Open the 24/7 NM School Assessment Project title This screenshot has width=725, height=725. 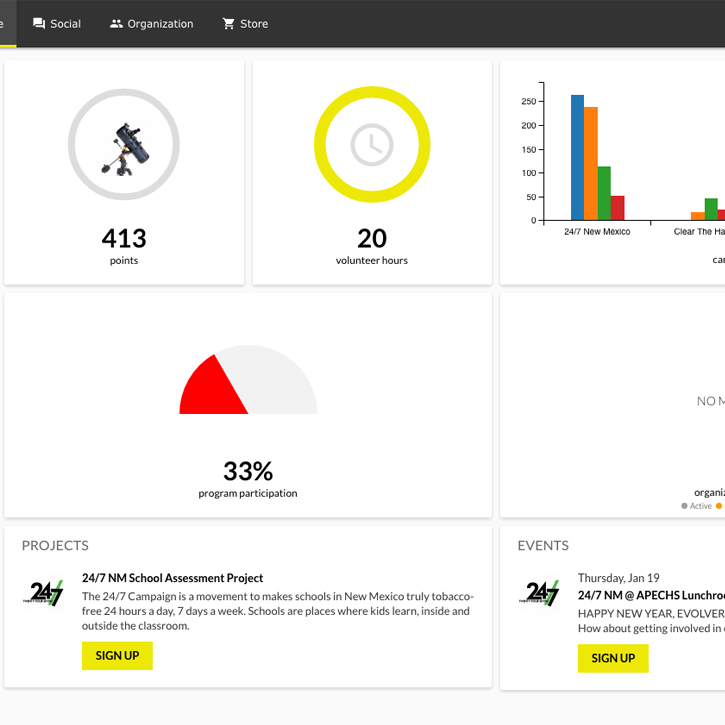pyautogui.click(x=172, y=578)
